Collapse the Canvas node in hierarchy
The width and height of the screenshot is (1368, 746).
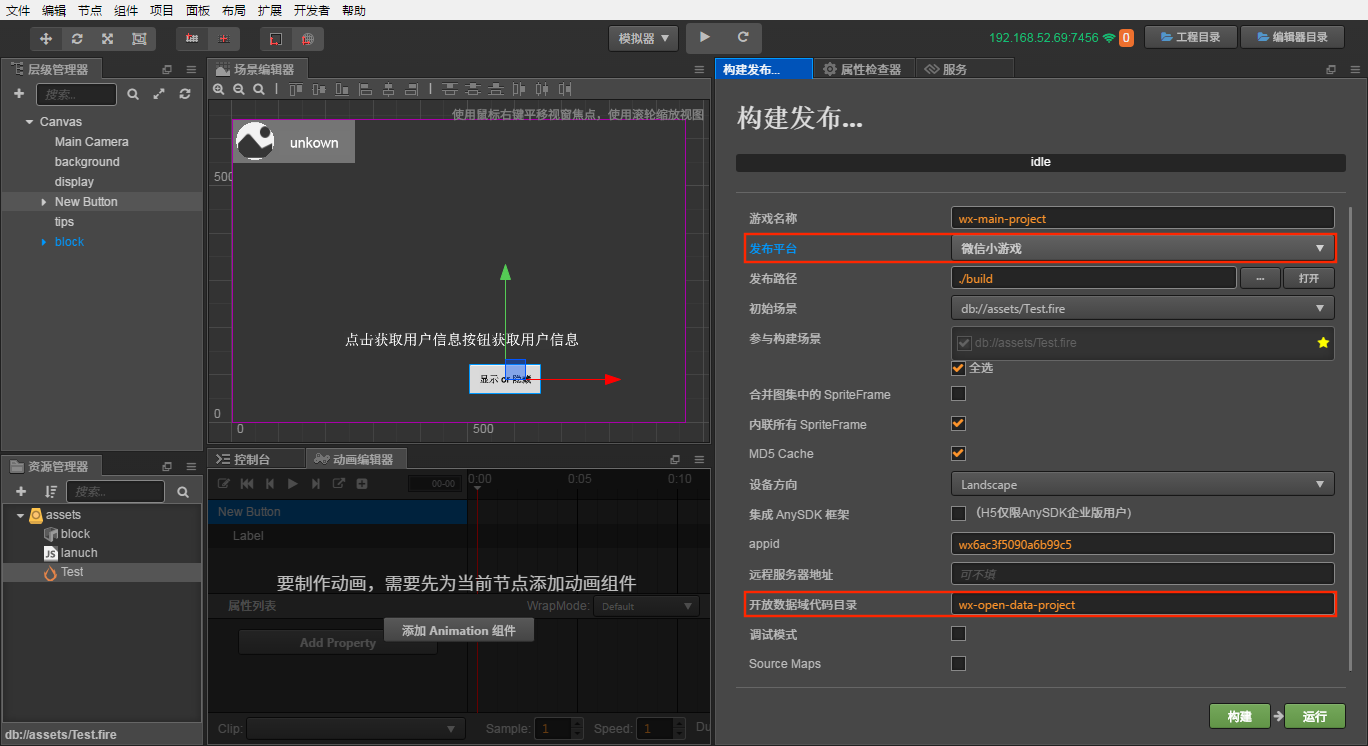coord(29,122)
